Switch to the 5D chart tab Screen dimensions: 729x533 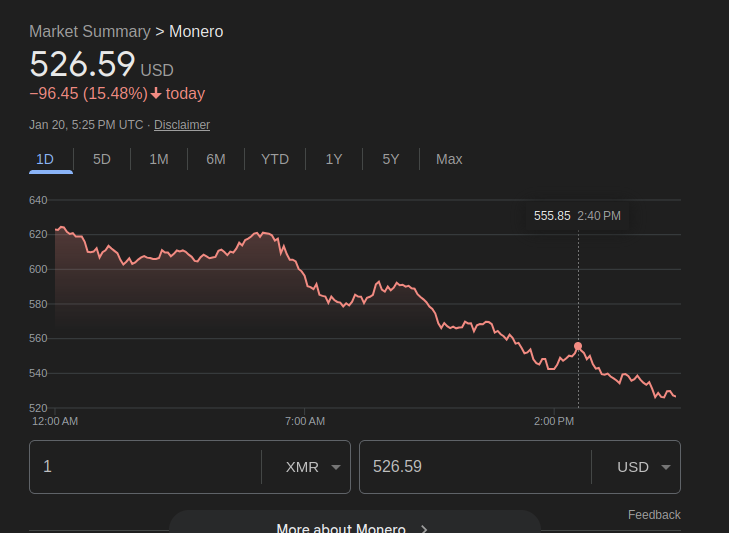tap(102, 159)
